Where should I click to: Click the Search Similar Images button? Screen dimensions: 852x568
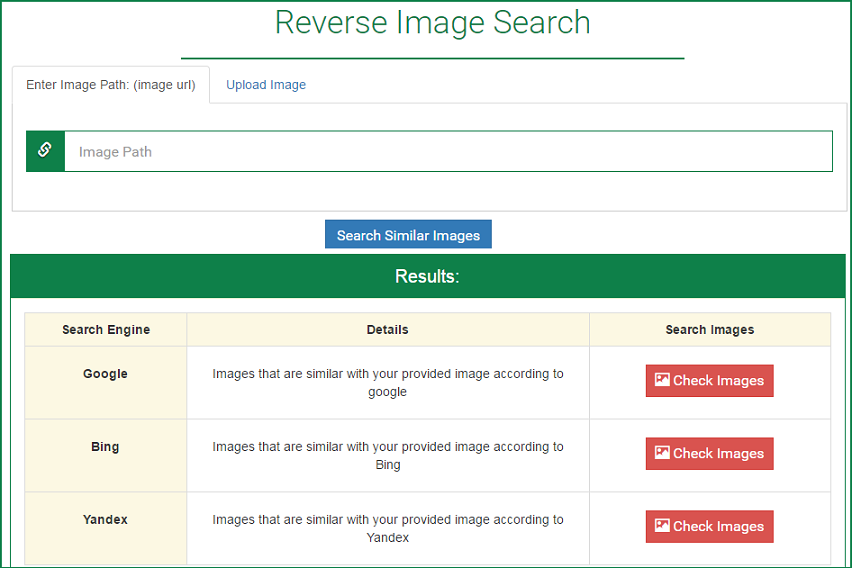click(408, 234)
